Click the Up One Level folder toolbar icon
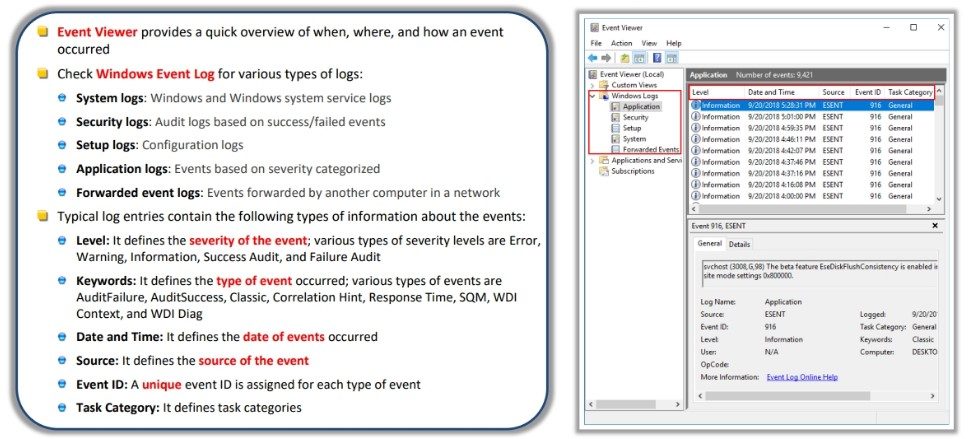The width and height of the screenshot is (970, 439). pos(625,58)
